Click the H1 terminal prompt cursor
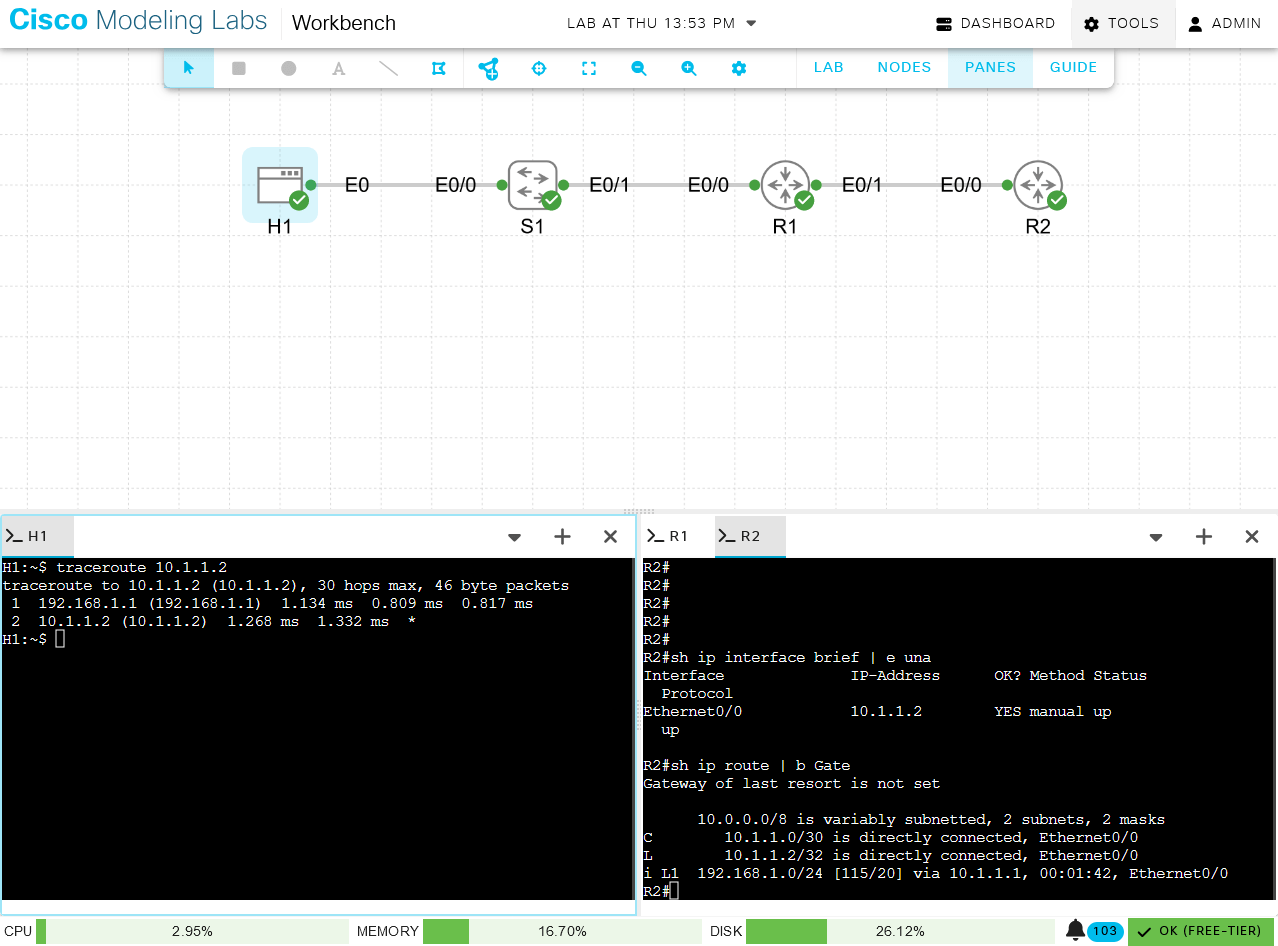The image size is (1278, 946). pos(60,639)
